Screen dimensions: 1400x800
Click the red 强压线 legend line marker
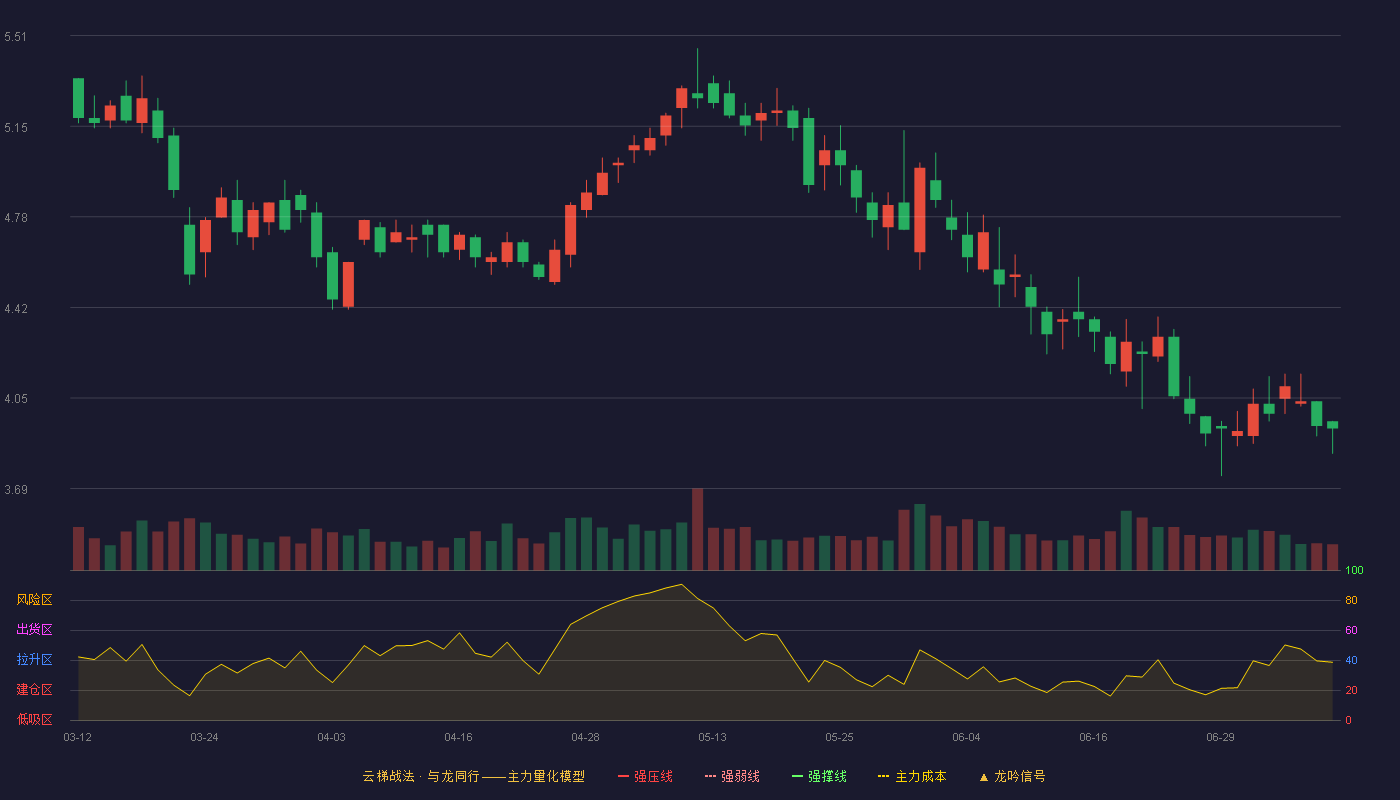pyautogui.click(x=624, y=776)
